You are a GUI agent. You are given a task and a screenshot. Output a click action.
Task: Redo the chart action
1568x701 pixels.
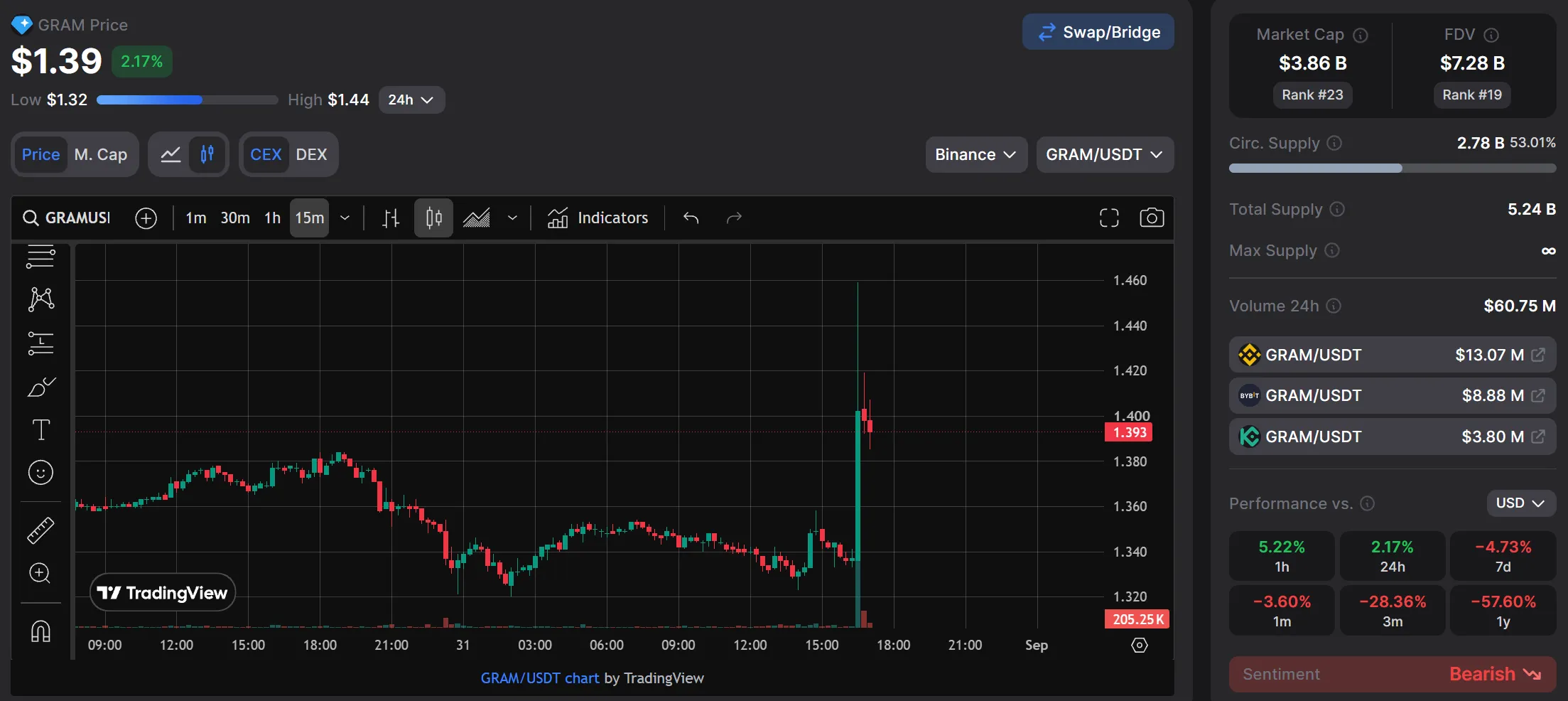pos(734,218)
